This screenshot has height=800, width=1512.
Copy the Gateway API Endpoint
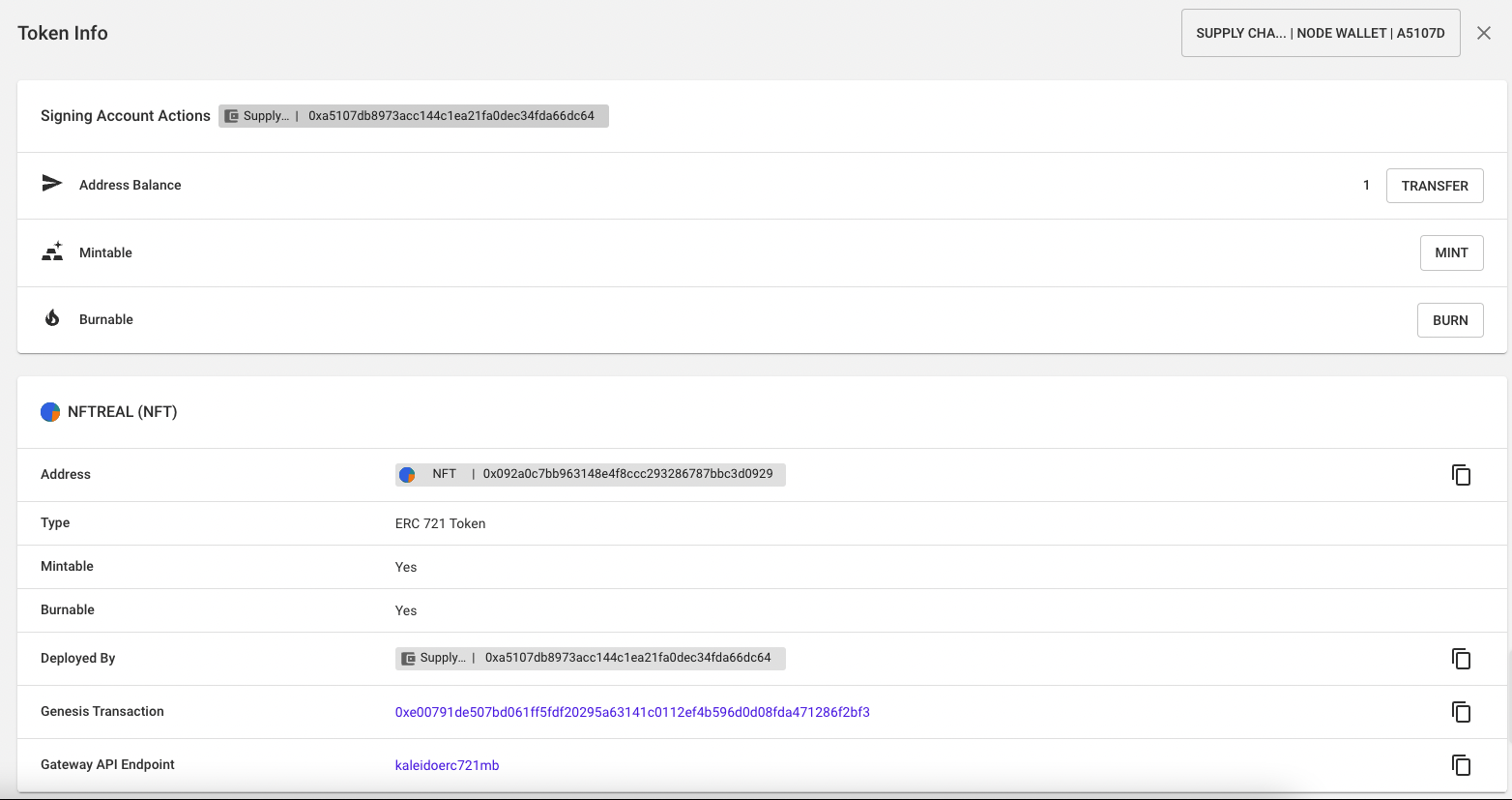pos(1461,765)
